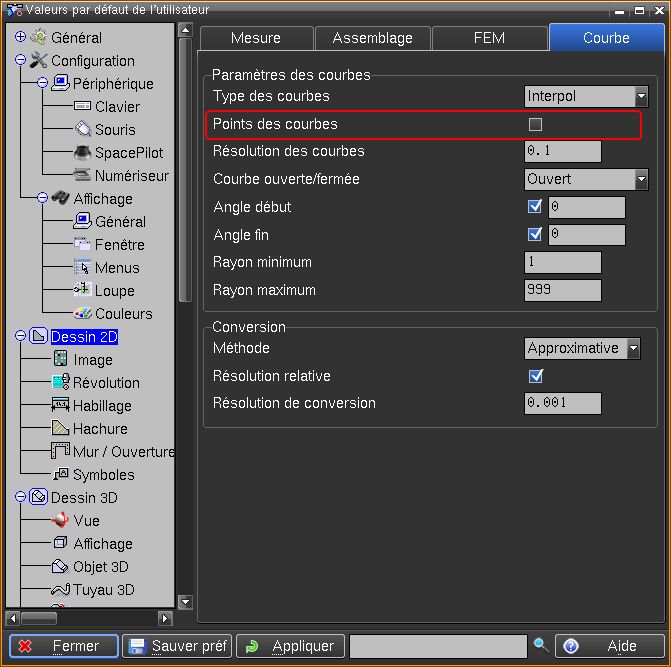Switch to the Mesure tab
671x667 pixels.
tap(256, 38)
